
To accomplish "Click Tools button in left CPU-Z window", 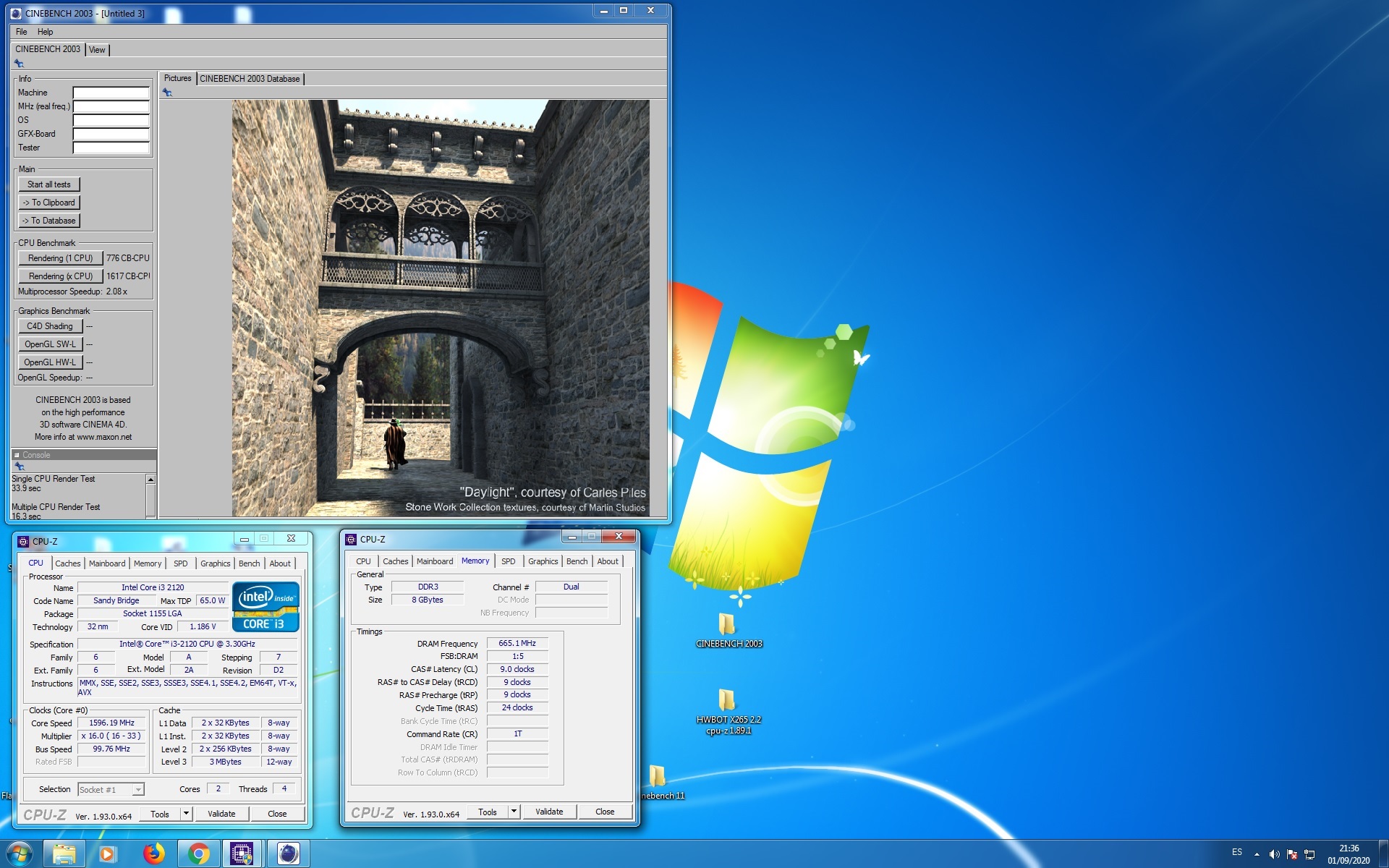I will pyautogui.click(x=160, y=814).
